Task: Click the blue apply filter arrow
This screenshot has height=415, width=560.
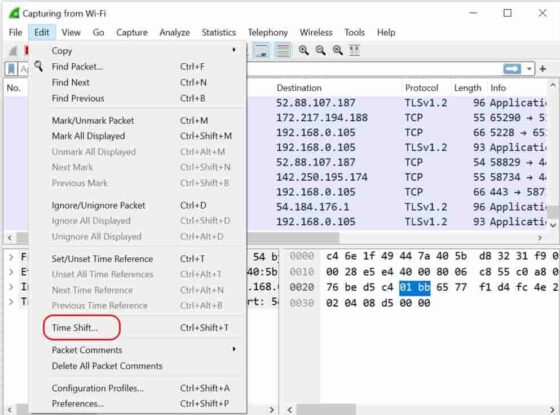Action: coord(512,69)
